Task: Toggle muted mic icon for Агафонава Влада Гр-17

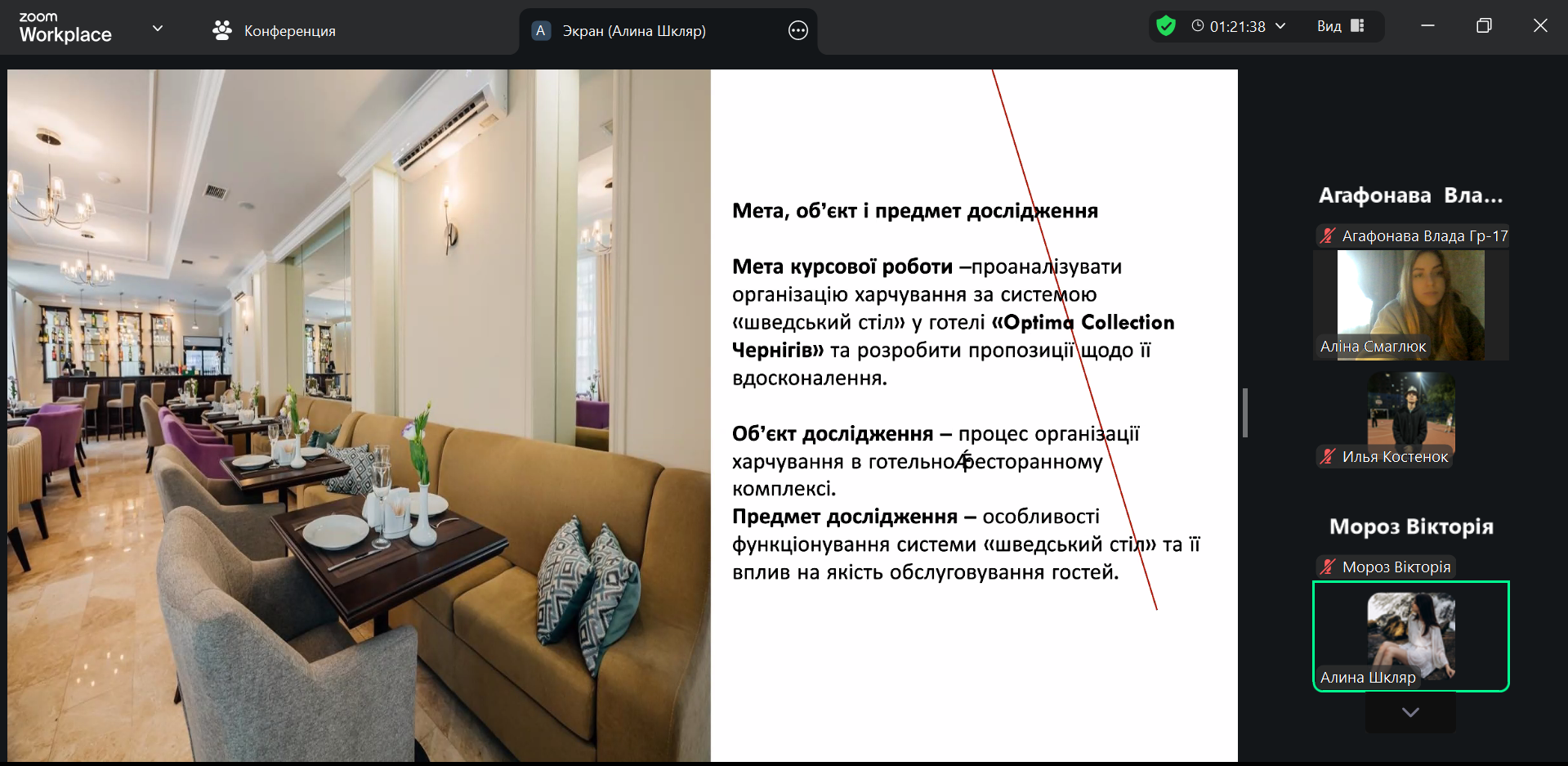Action: click(1328, 236)
